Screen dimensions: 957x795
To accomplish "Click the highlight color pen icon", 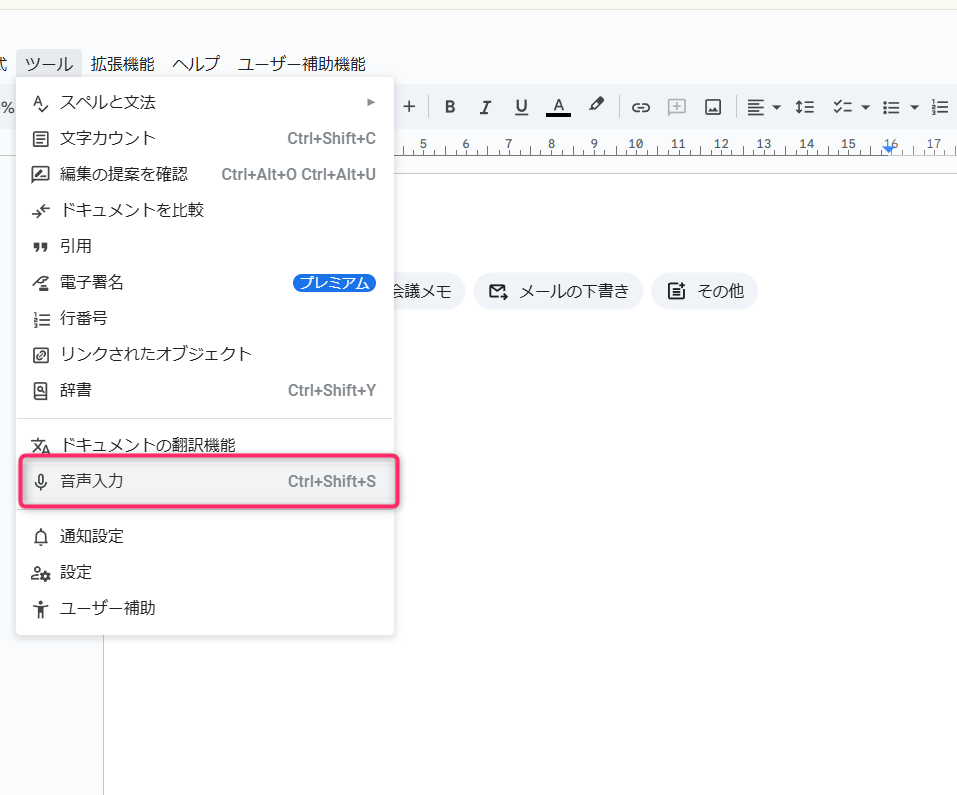I will click(596, 105).
